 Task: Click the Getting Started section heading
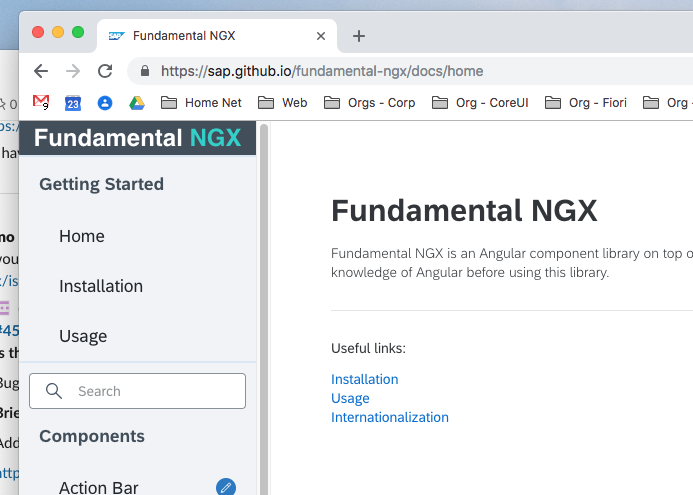coord(101,184)
